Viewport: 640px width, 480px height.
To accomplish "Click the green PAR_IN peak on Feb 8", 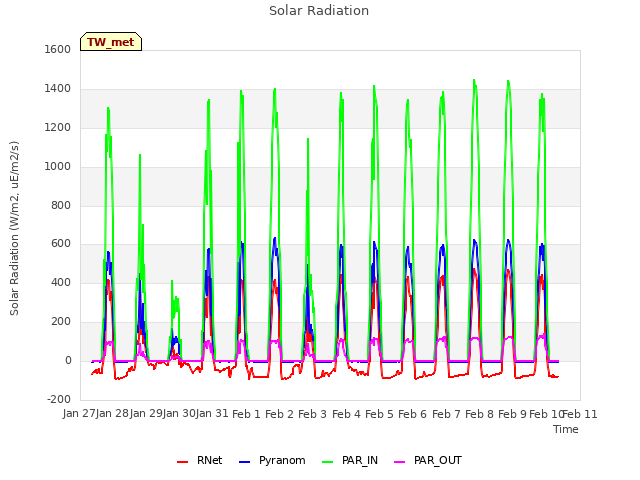I will pyautogui.click(x=474, y=80).
